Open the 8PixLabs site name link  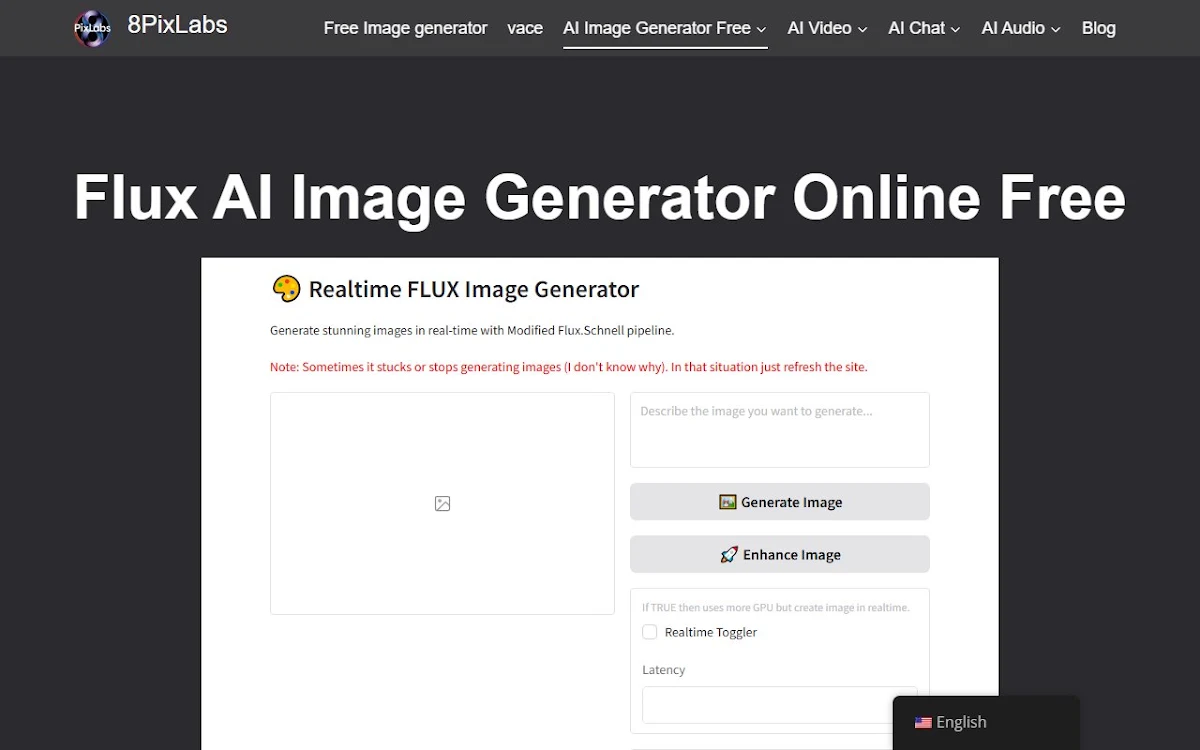click(177, 25)
